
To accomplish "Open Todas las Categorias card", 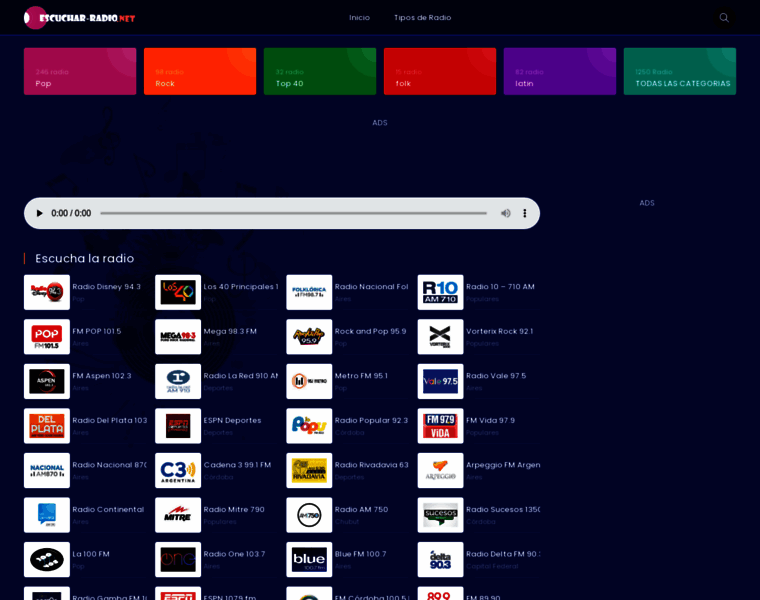I will coord(680,71).
